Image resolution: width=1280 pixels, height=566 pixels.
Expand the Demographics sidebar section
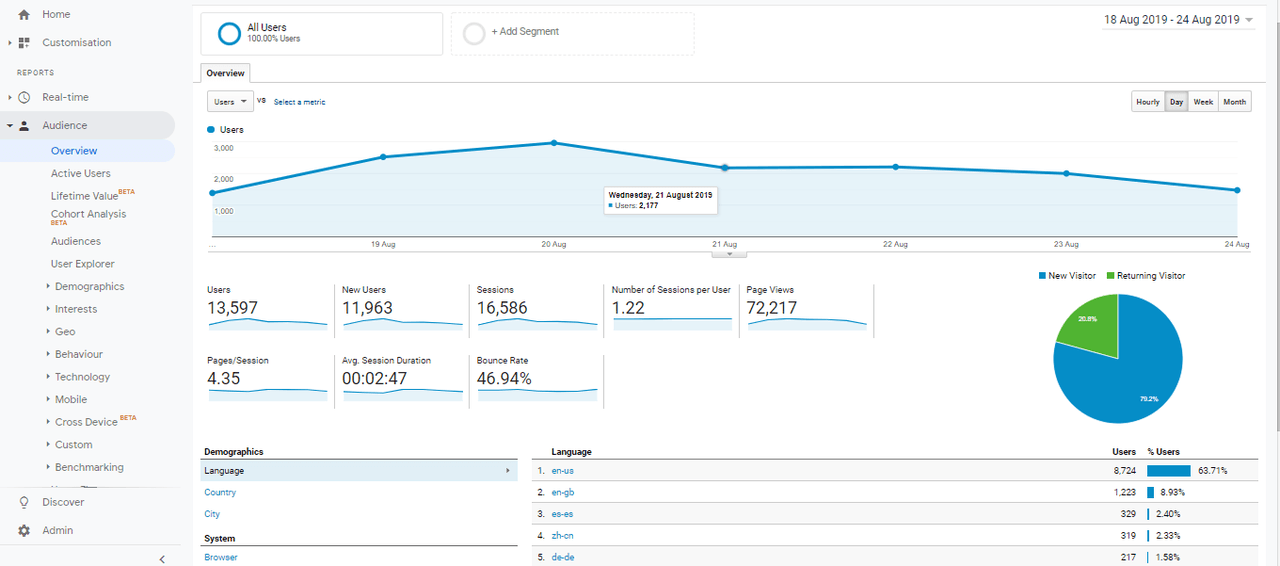(x=89, y=286)
